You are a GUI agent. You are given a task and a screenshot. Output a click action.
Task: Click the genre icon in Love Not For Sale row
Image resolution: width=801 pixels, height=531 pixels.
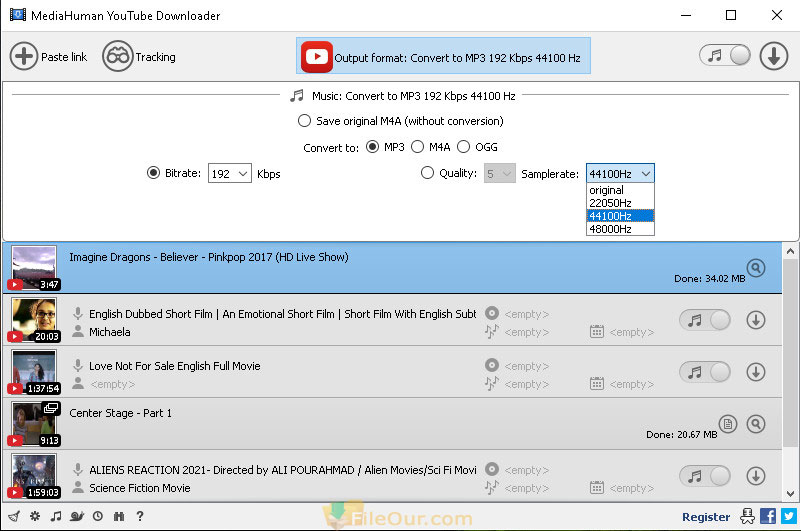coord(491,383)
